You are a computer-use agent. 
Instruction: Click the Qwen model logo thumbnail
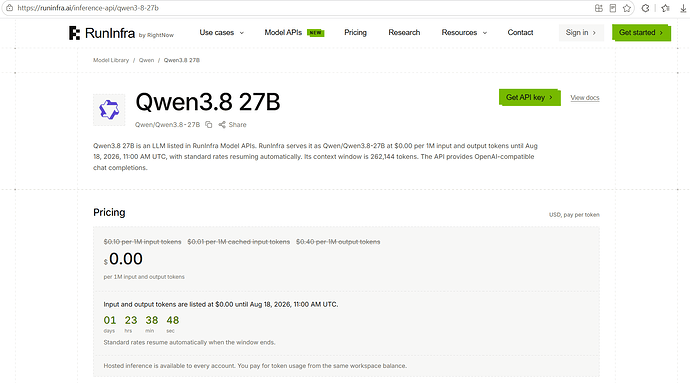tap(109, 110)
